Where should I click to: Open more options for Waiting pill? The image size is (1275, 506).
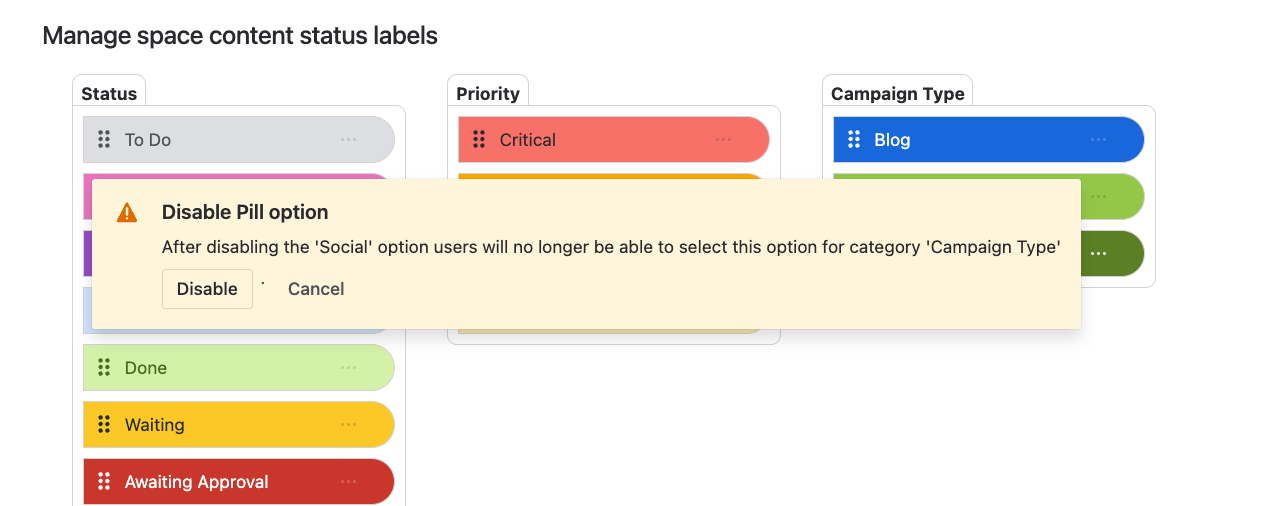pyautogui.click(x=348, y=425)
